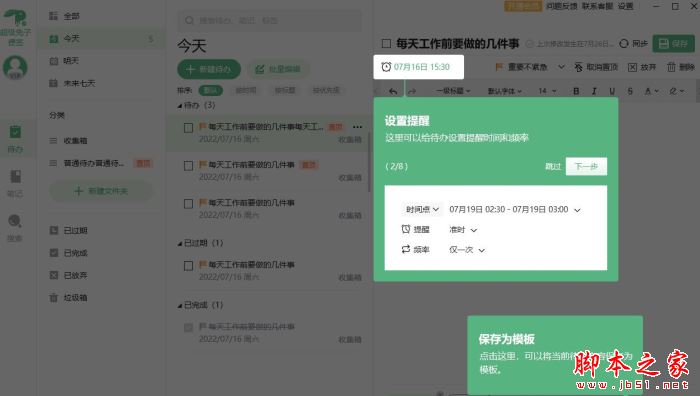This screenshot has height=396, width=700.
Task: Click the alarm clock reminder icon
Action: 386,67
